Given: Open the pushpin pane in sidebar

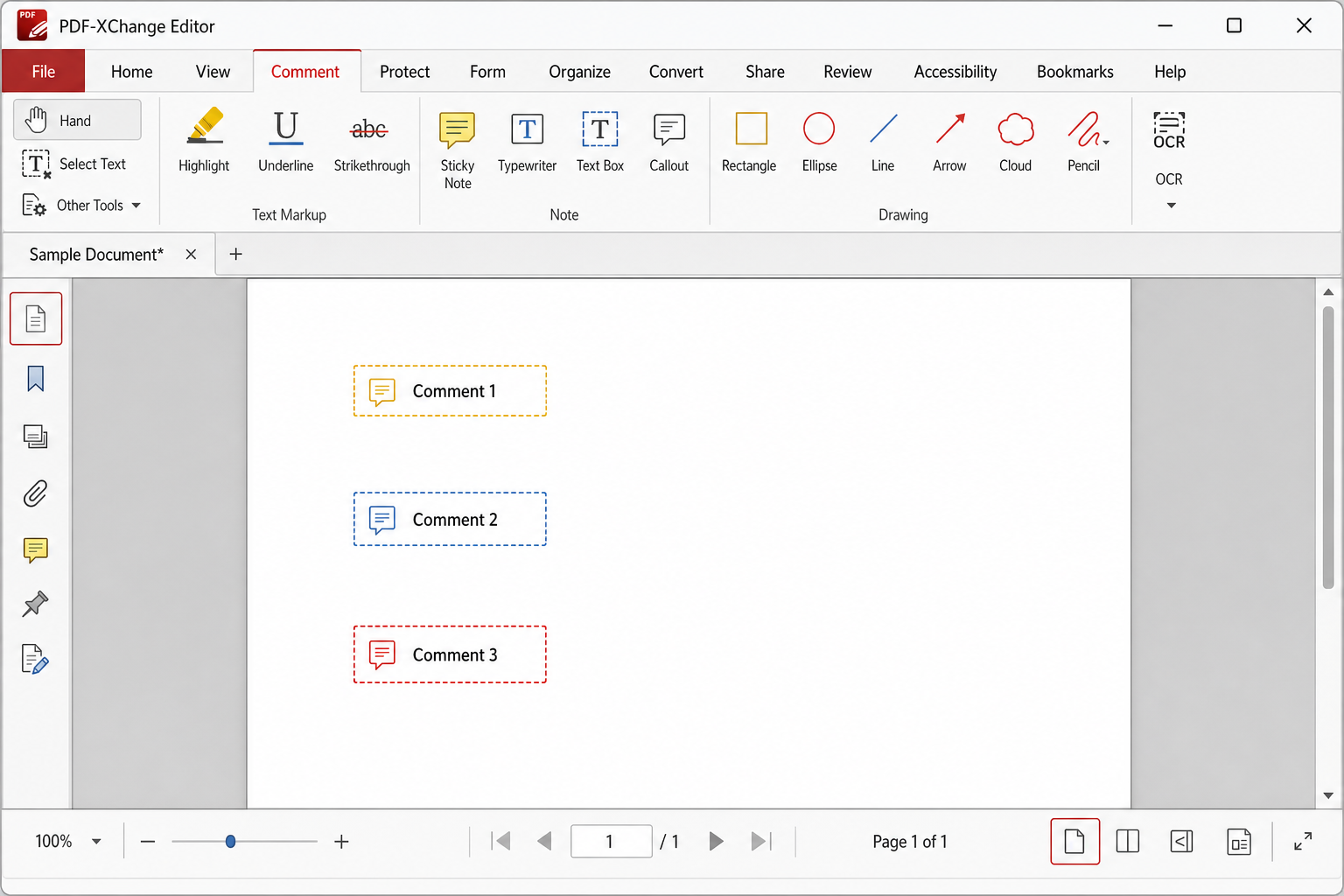Looking at the screenshot, I should pos(36,604).
